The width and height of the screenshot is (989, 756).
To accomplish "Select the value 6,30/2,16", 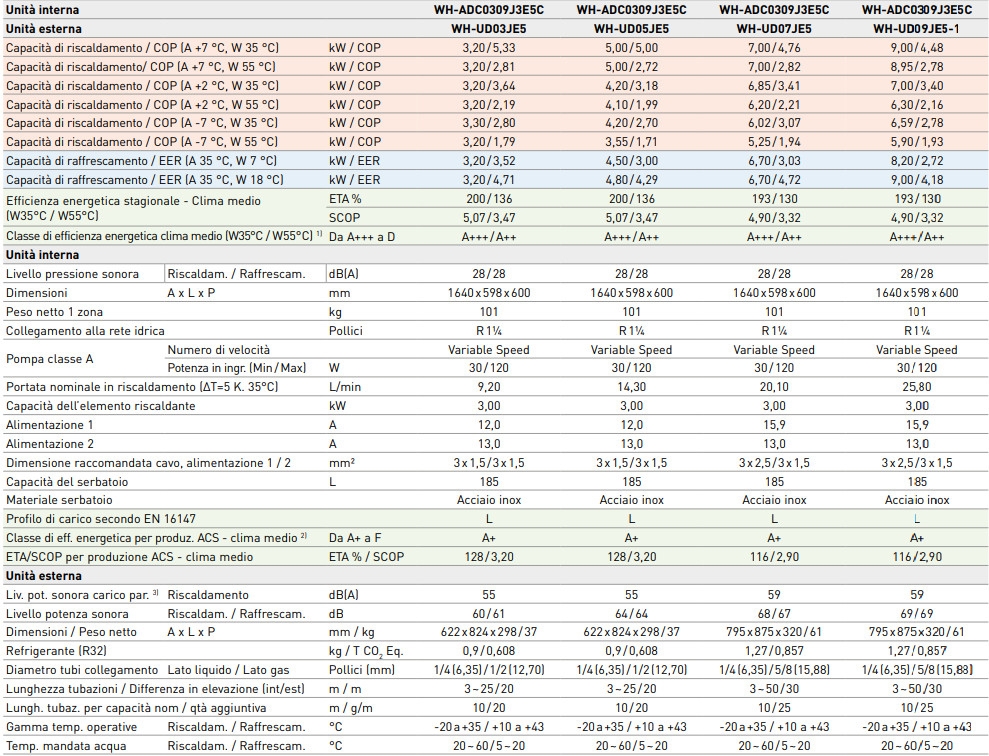I will [x=916, y=105].
